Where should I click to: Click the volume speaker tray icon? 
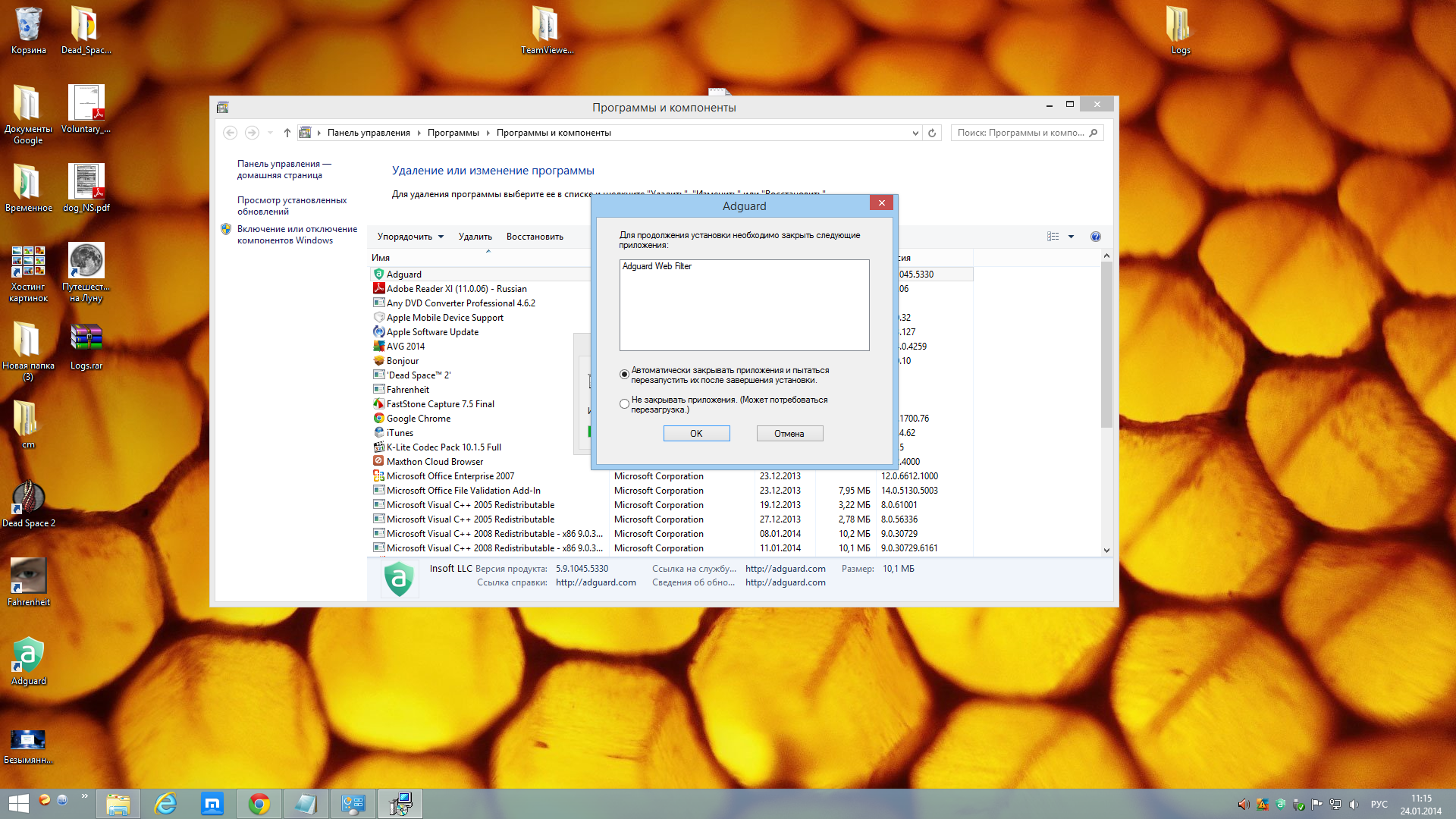1354,805
